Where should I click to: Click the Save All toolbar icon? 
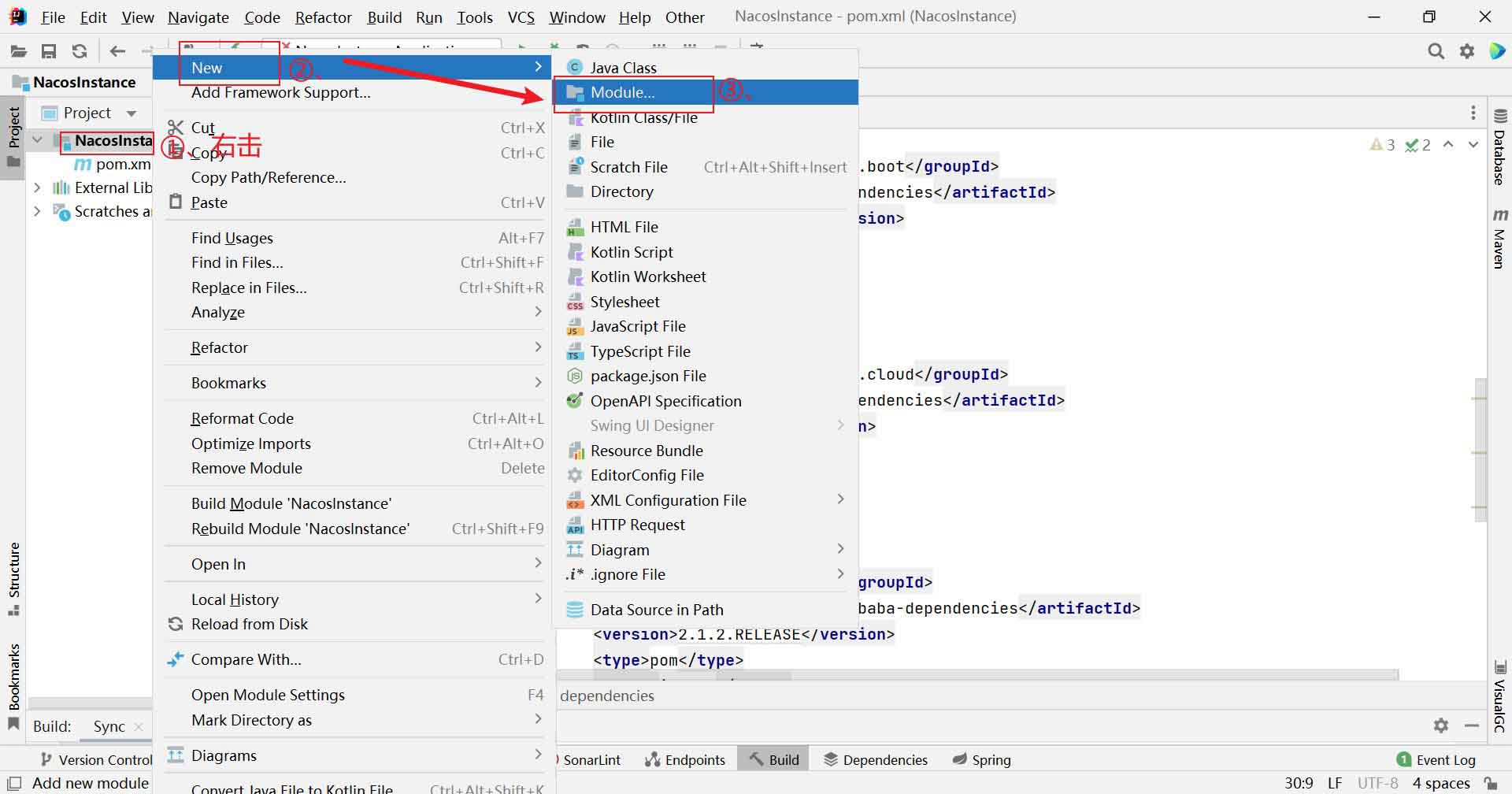click(x=49, y=51)
